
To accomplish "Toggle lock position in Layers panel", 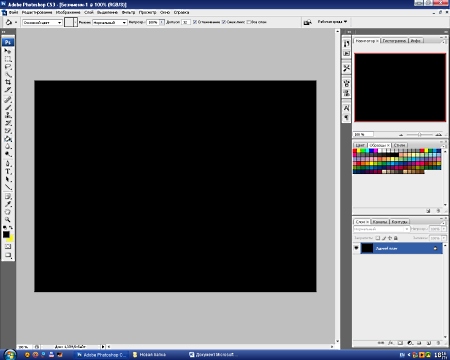I will [x=390, y=238].
